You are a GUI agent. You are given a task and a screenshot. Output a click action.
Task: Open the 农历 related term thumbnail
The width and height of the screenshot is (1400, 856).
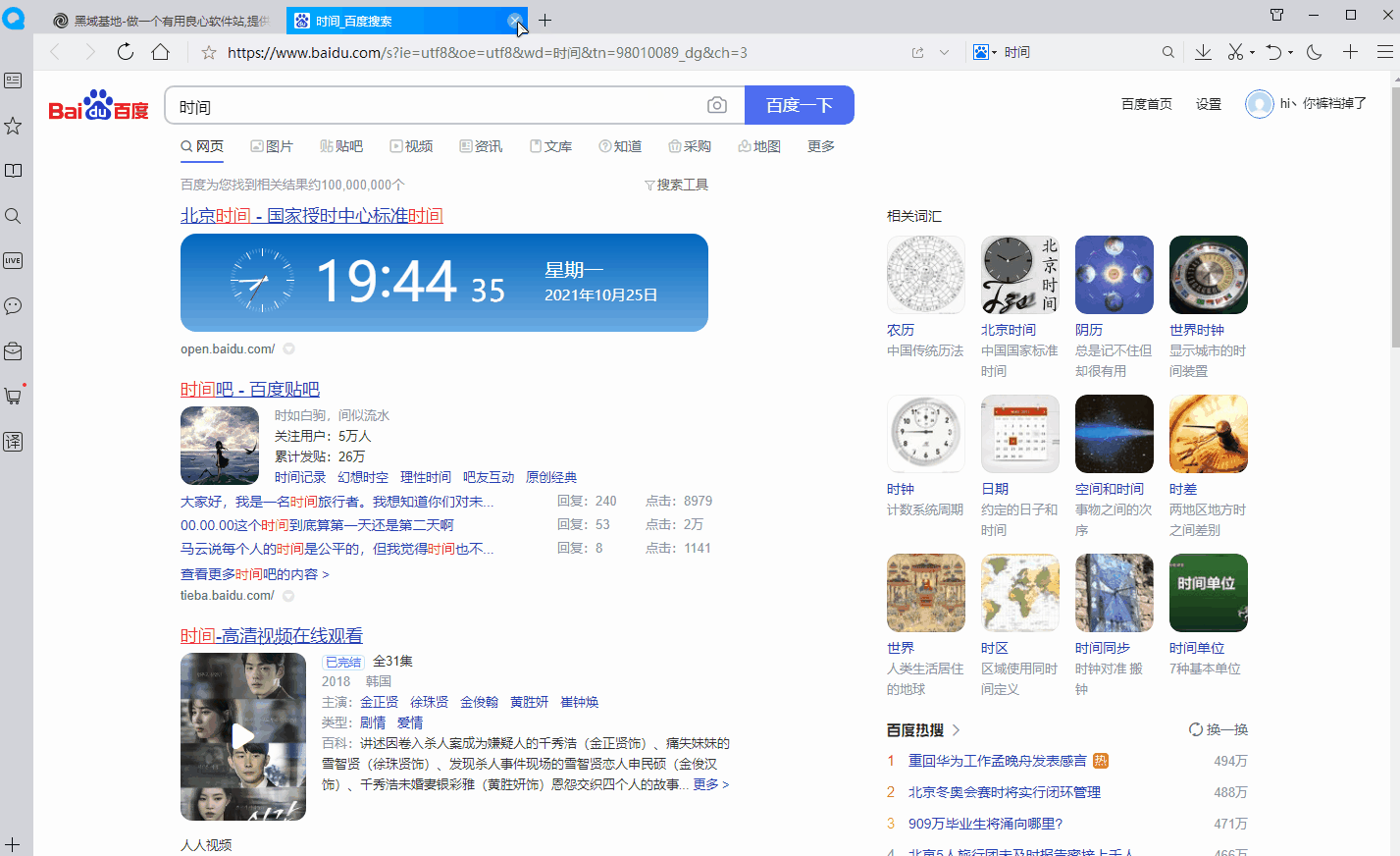click(x=926, y=275)
